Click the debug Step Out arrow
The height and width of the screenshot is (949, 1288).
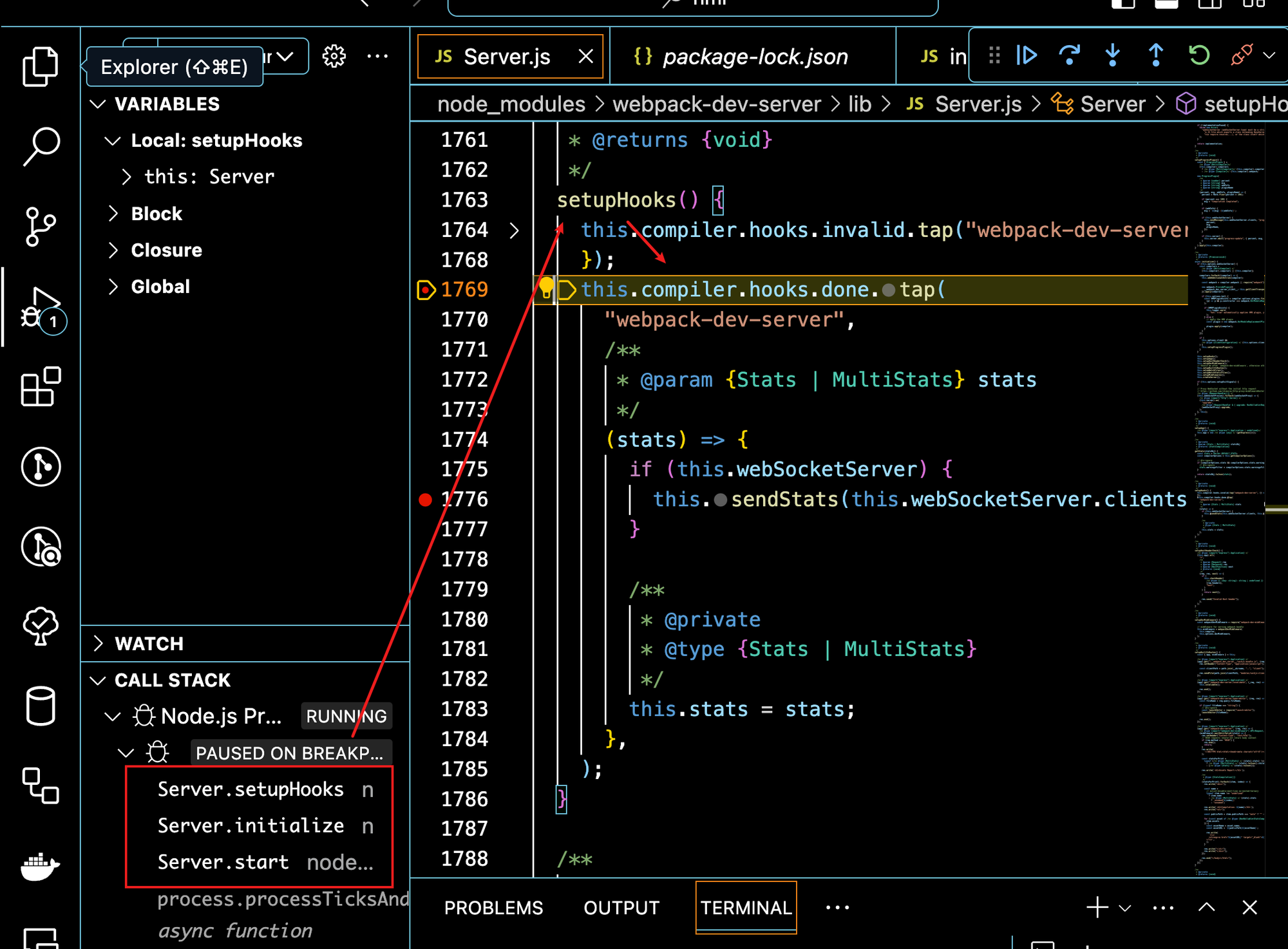pyautogui.click(x=1155, y=55)
